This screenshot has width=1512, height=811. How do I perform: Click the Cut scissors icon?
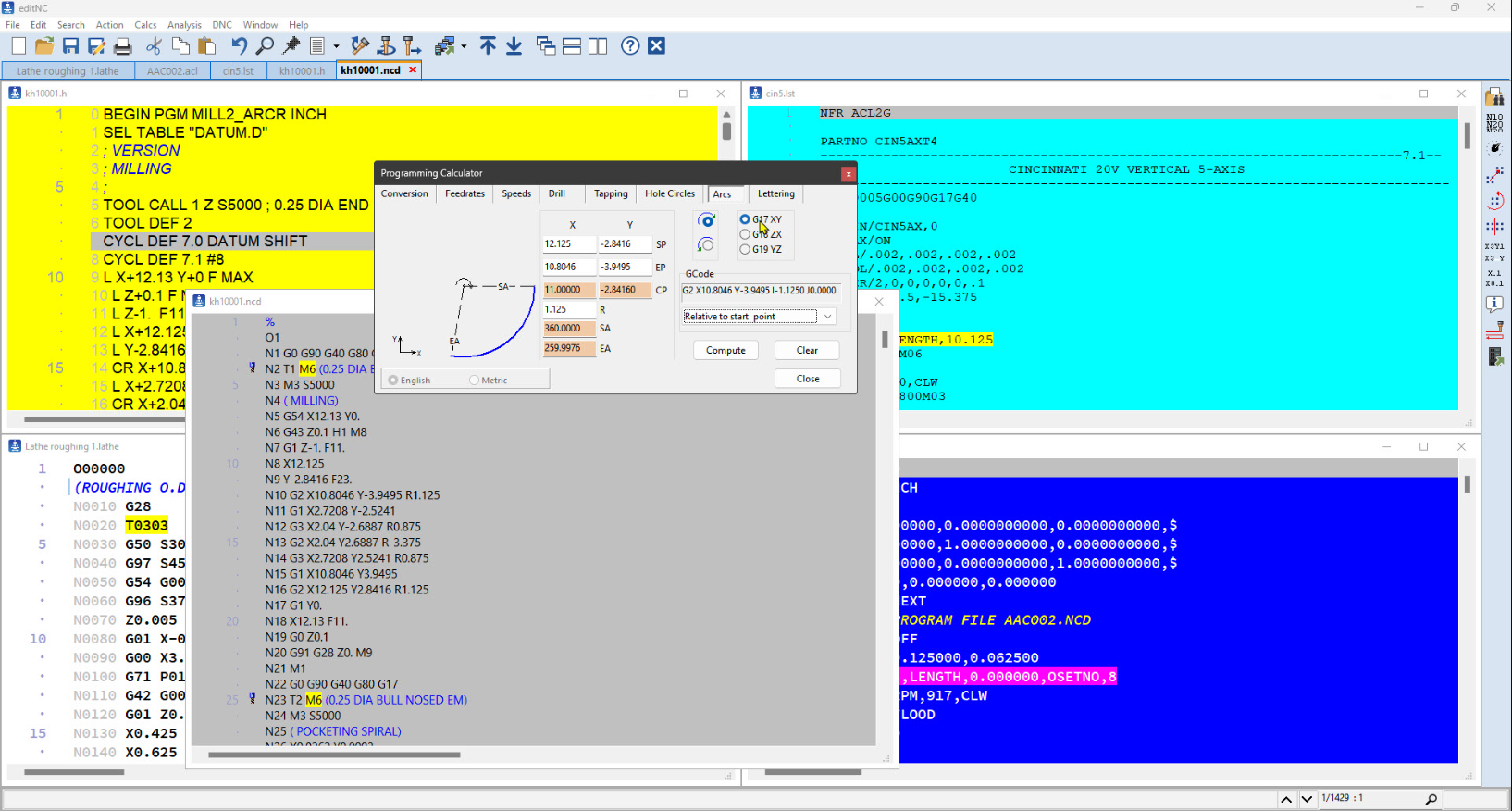click(x=154, y=46)
